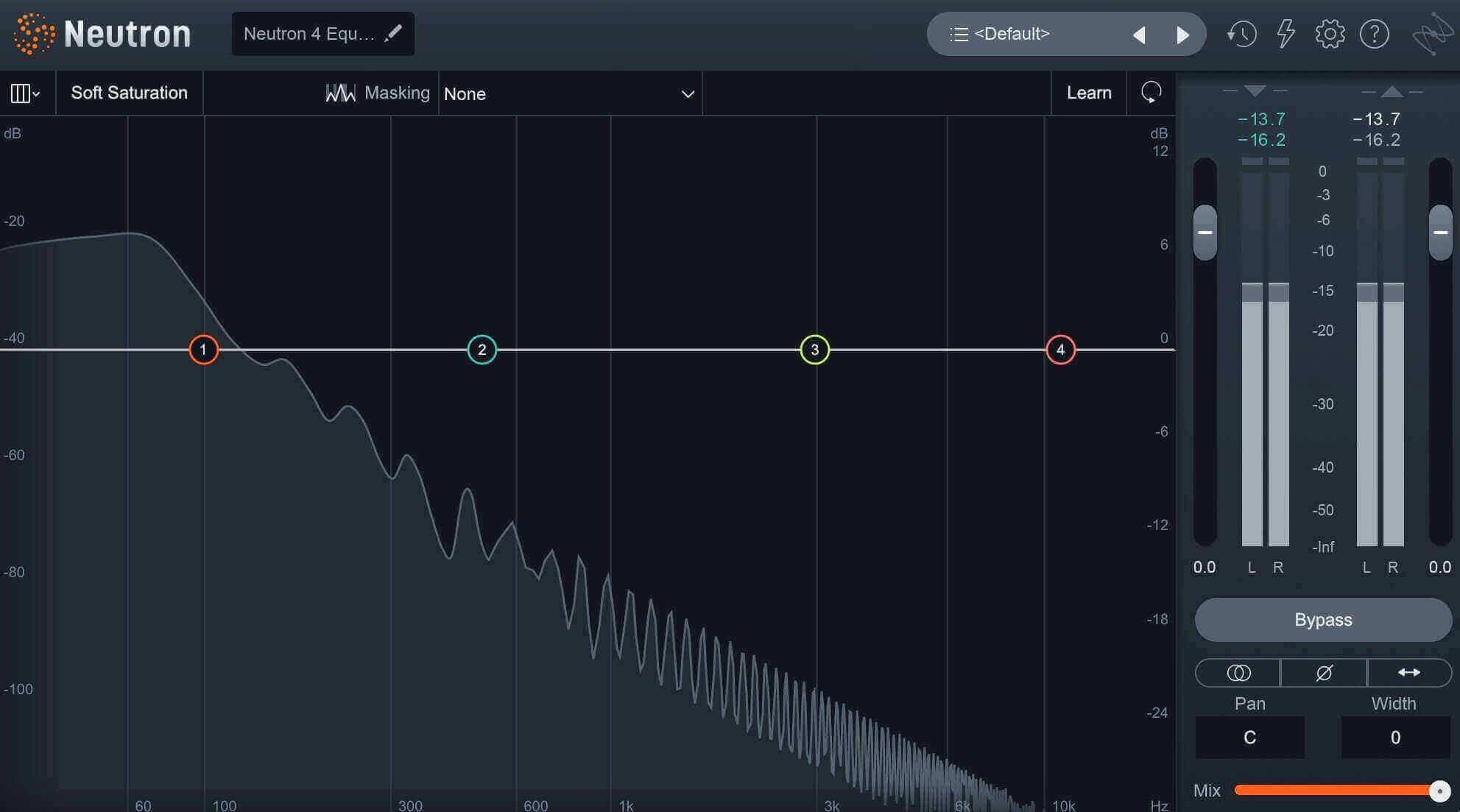The width and height of the screenshot is (1460, 812).
Task: Click the Width label
Action: pos(1393,704)
